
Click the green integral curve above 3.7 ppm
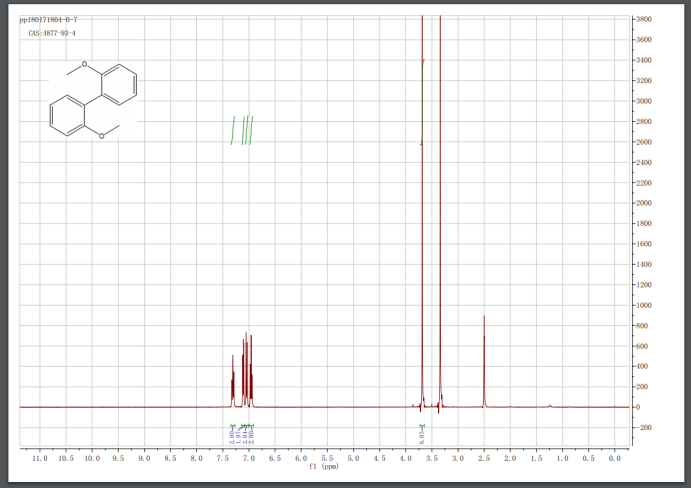[x=422, y=101]
